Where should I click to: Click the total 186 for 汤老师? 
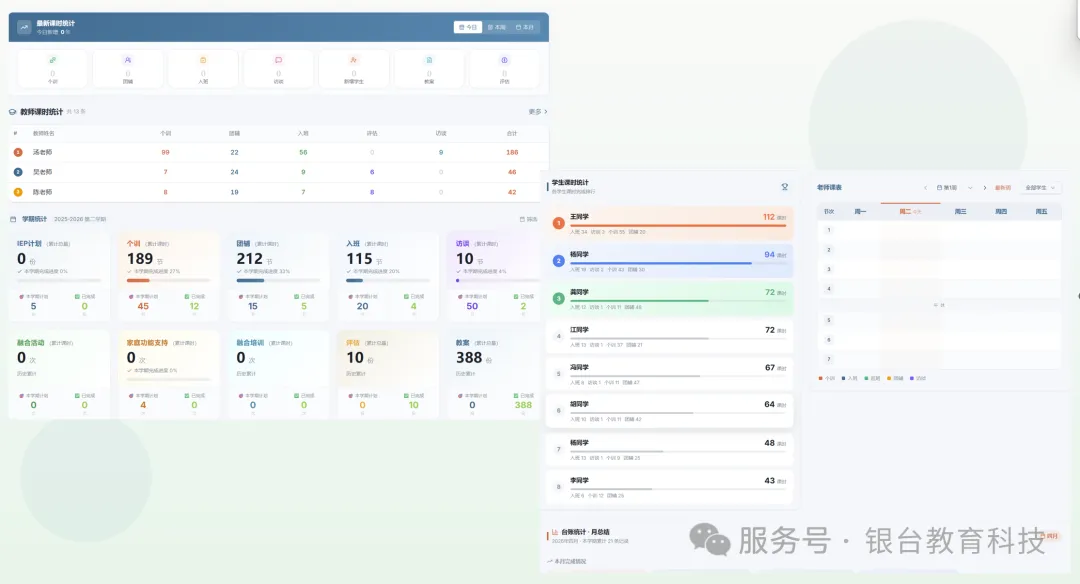[512, 152]
